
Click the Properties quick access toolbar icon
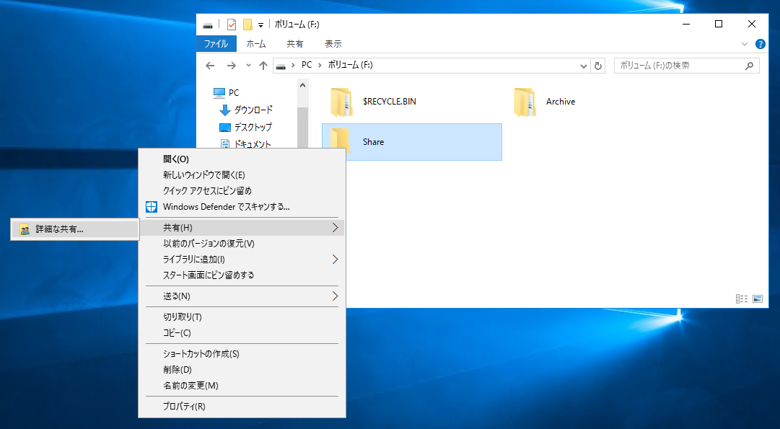231,24
